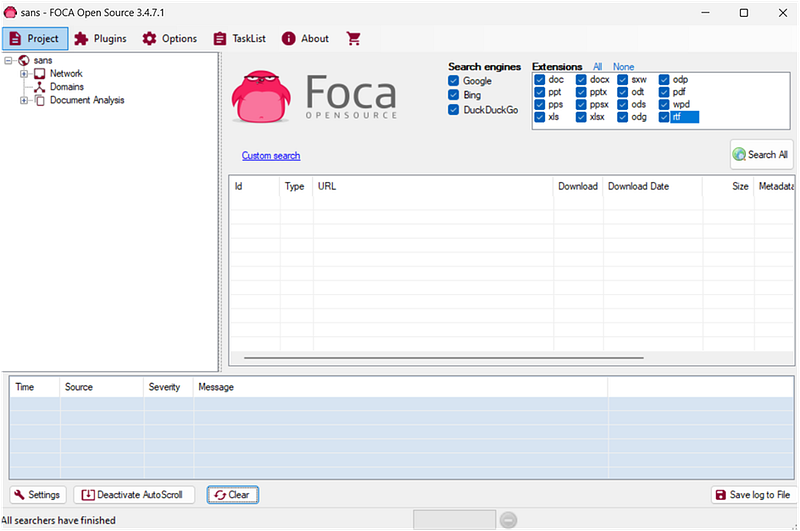
Task: Click the results horizontal scrollbar
Action: (x=443, y=358)
